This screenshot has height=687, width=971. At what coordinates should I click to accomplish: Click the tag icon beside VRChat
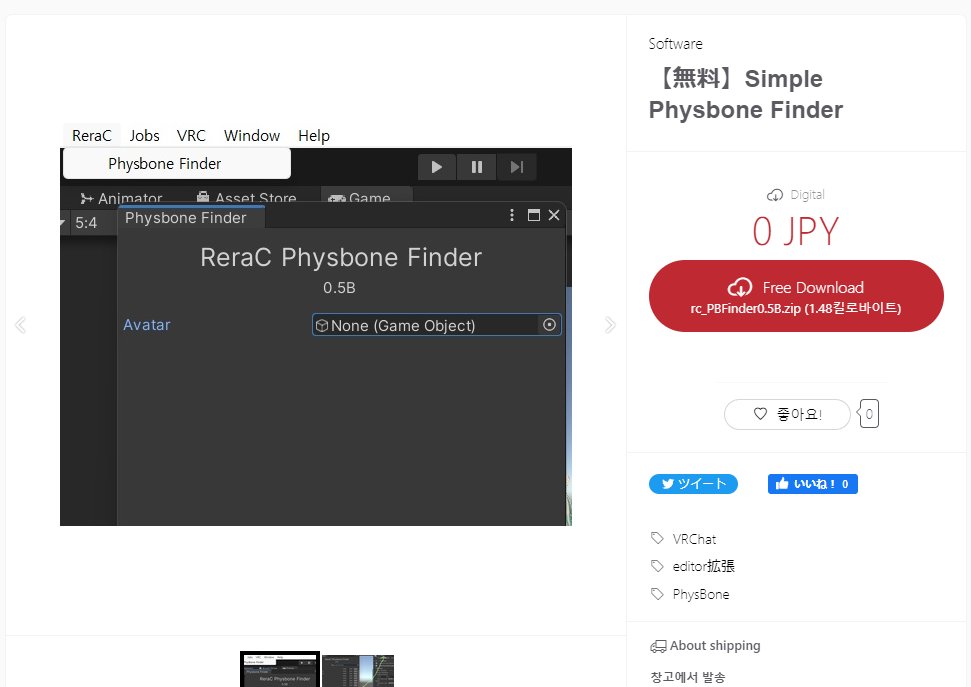(657, 538)
